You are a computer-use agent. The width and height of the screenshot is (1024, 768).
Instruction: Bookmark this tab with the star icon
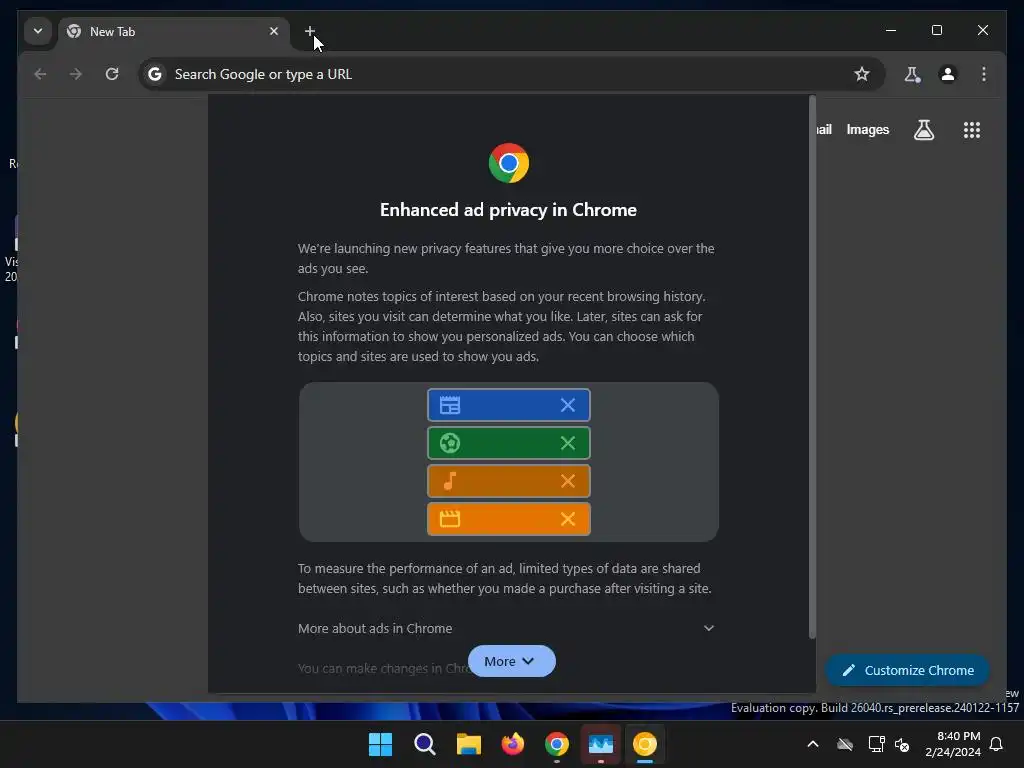[x=861, y=74]
